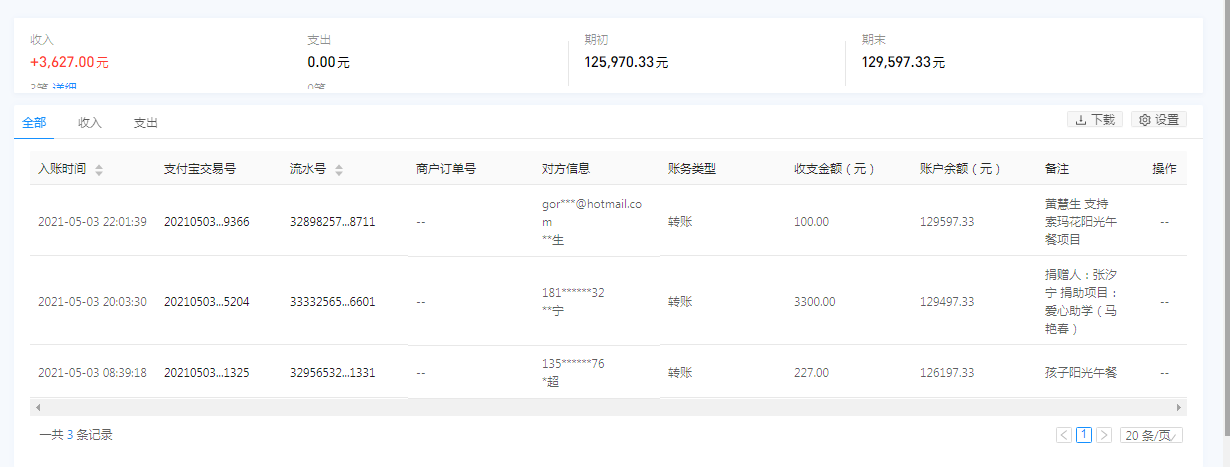Image resolution: width=1230 pixels, height=467 pixels.
Task: Go to next page arrow
Action: 1104,435
